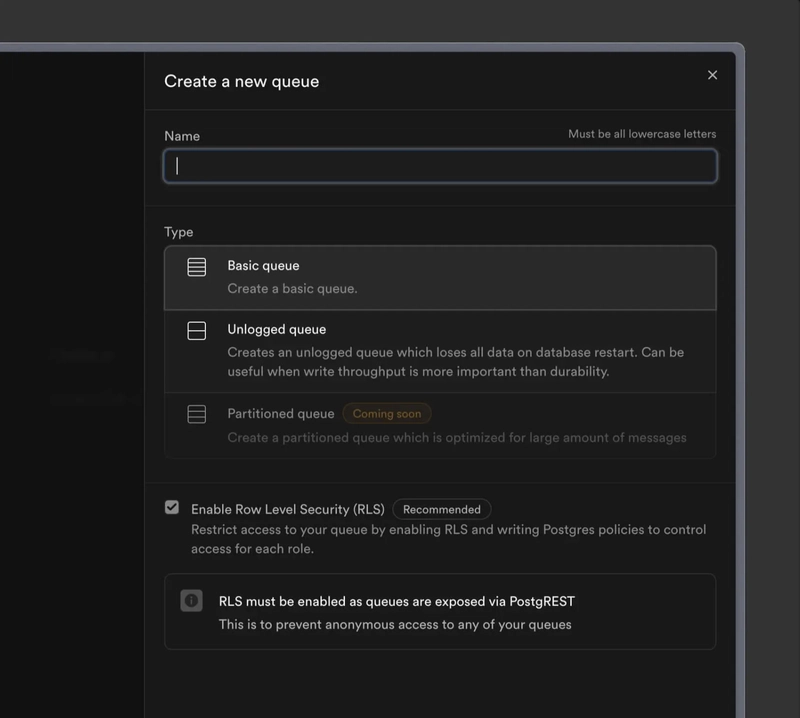The width and height of the screenshot is (800, 718).
Task: Click the info icon in RLS notice
Action: (x=191, y=601)
